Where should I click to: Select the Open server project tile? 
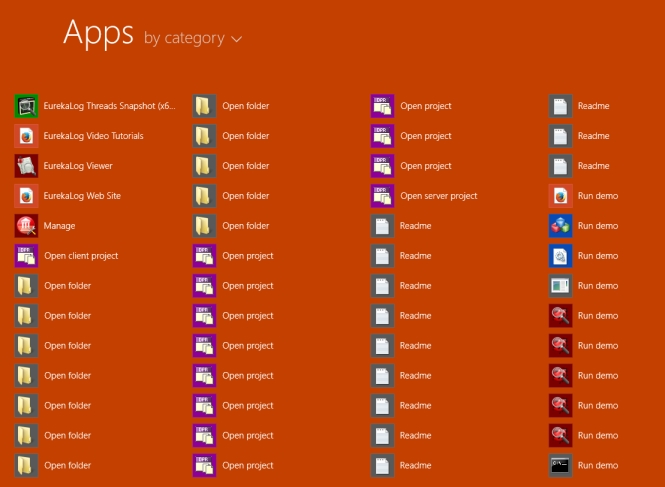[424, 196]
